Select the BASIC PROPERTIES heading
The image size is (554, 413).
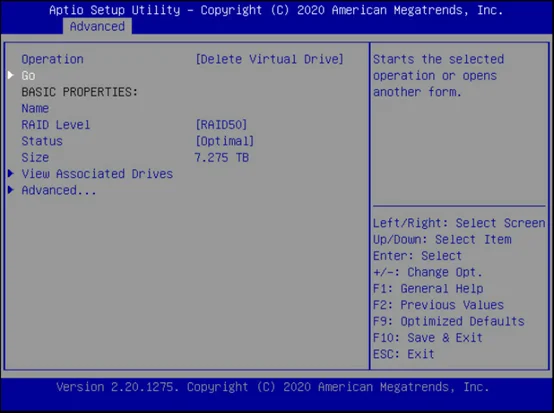point(79,92)
